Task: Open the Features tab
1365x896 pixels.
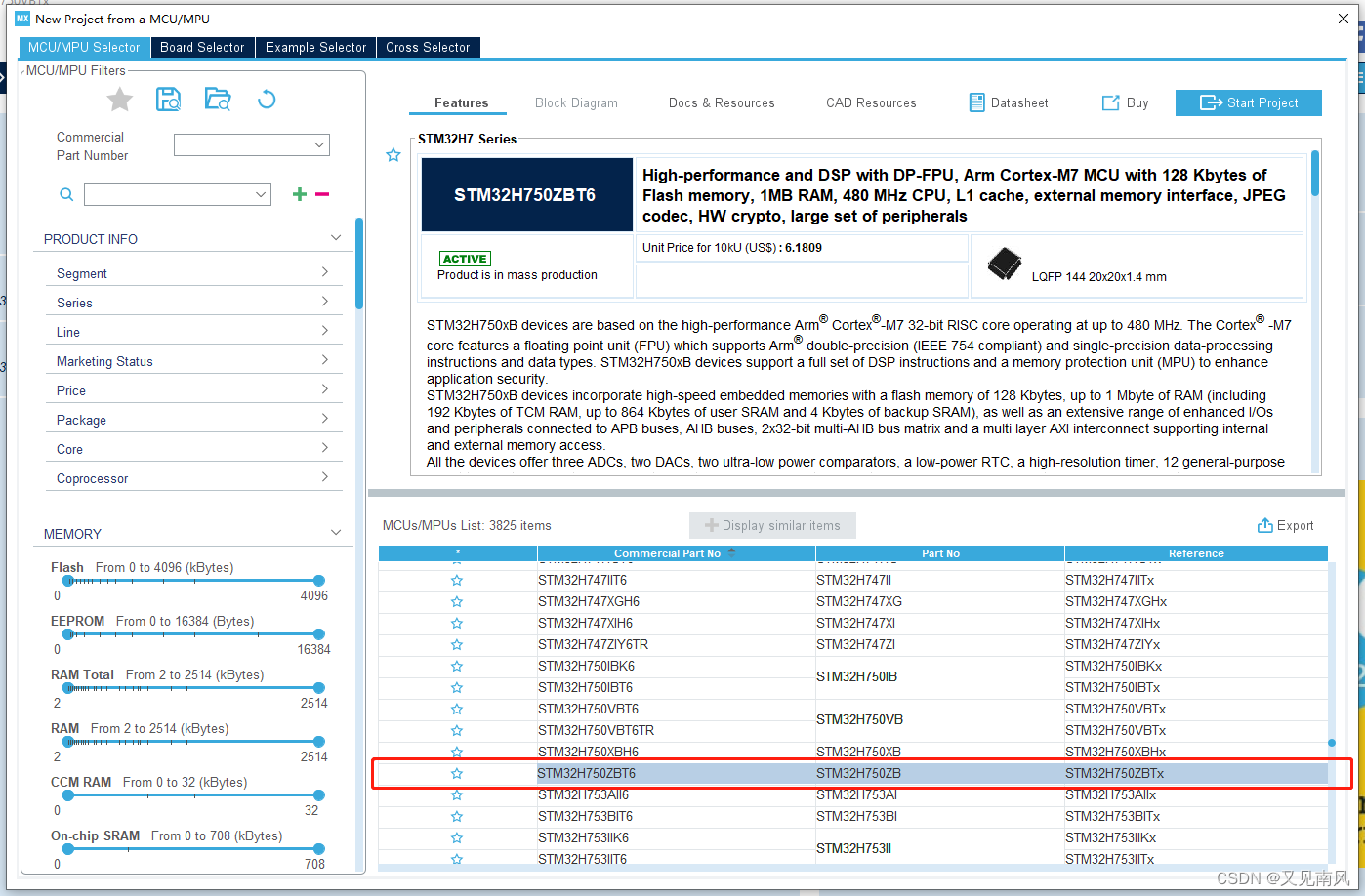Action: [462, 102]
